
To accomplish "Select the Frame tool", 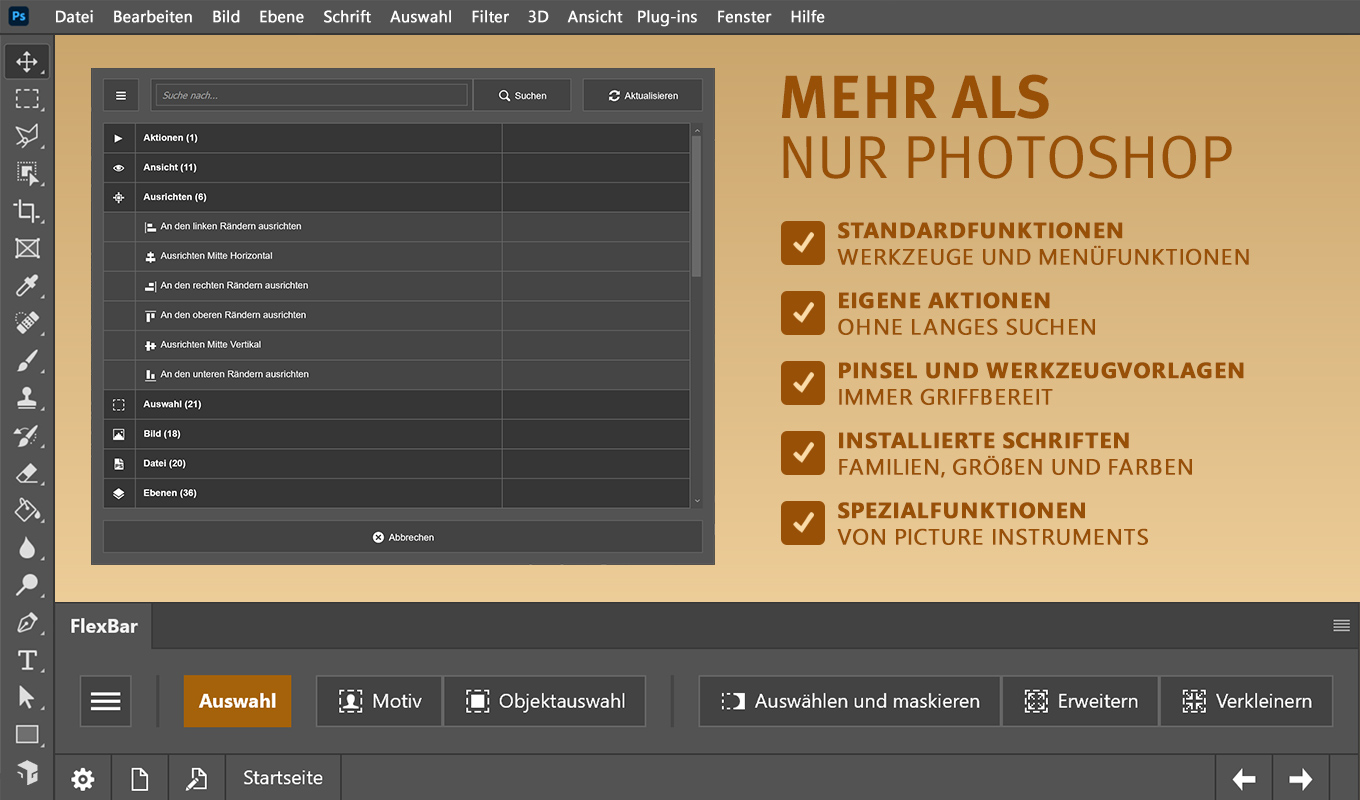I will (27, 248).
